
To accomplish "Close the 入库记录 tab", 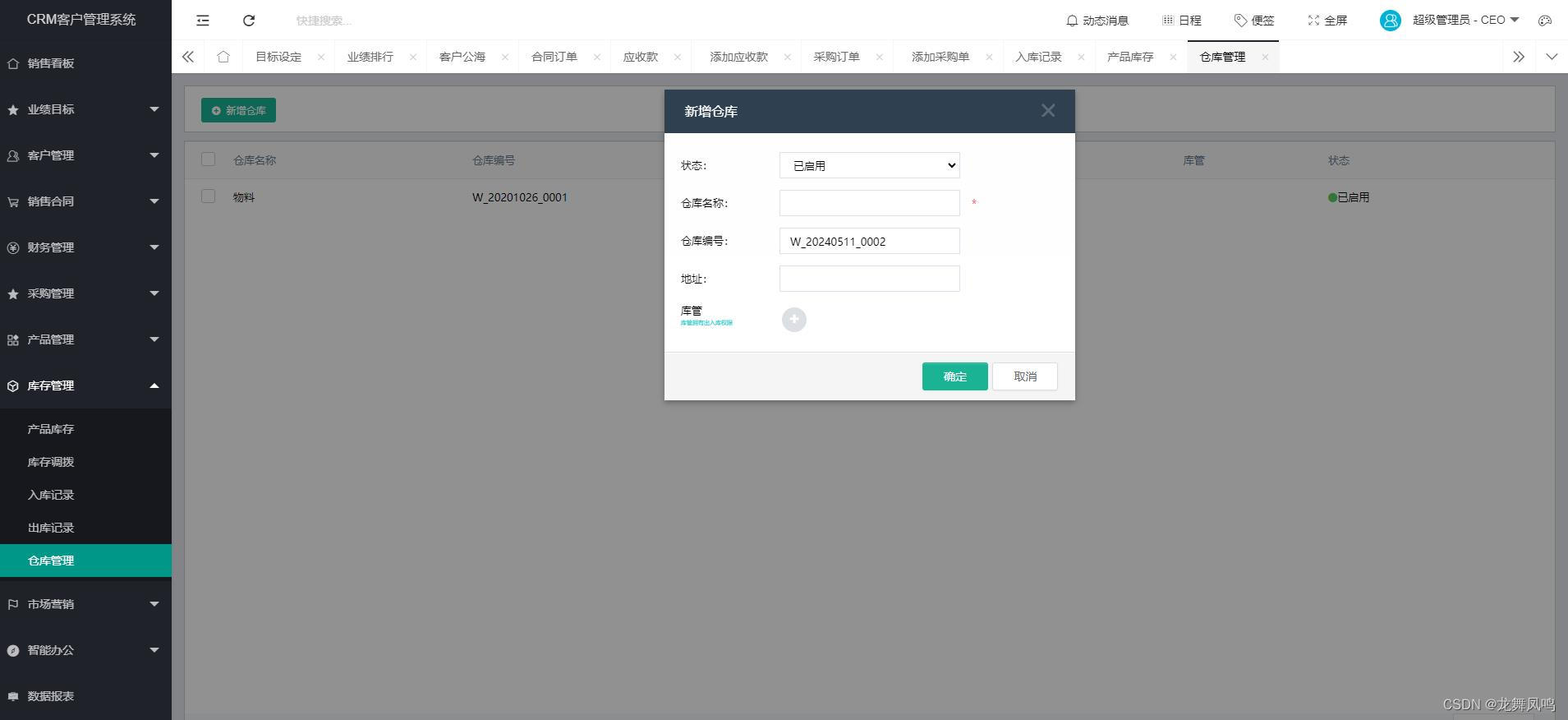I will tap(1081, 57).
